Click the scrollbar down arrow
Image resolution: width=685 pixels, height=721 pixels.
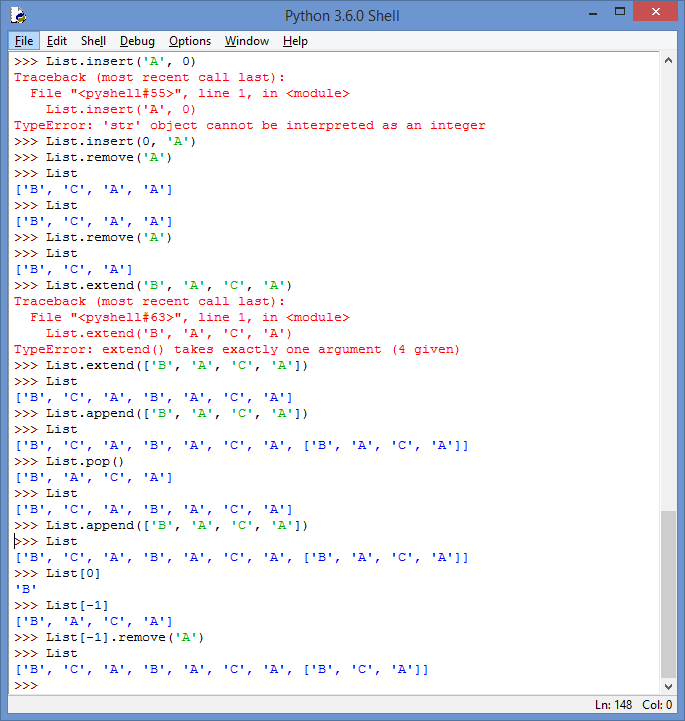point(668,687)
